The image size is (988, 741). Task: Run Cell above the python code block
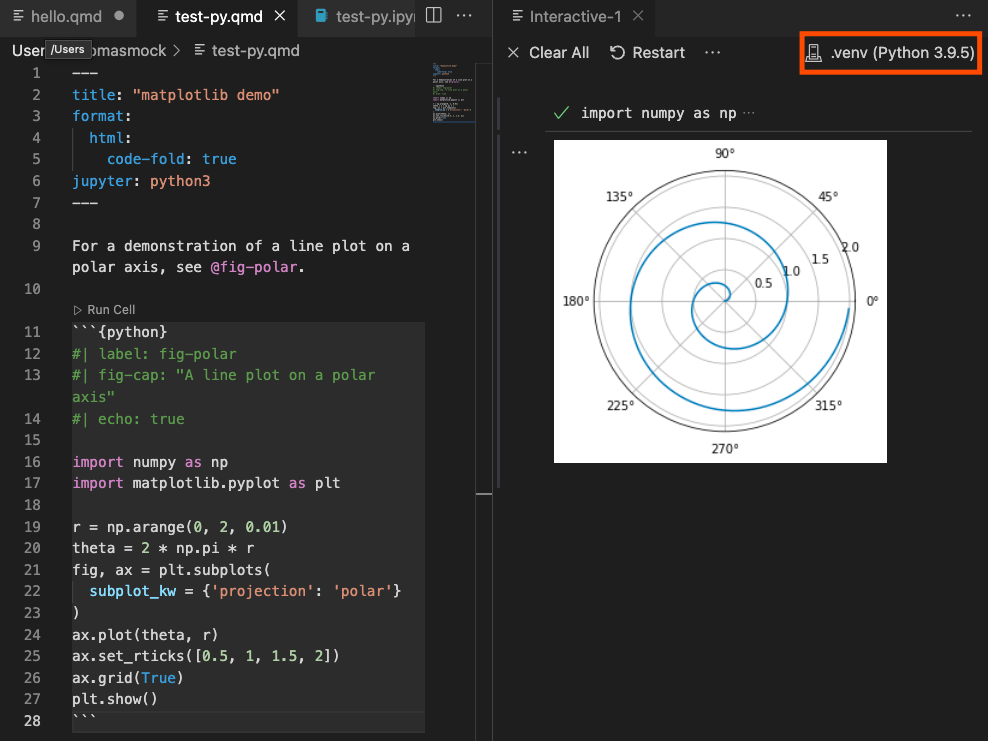[x=104, y=310]
